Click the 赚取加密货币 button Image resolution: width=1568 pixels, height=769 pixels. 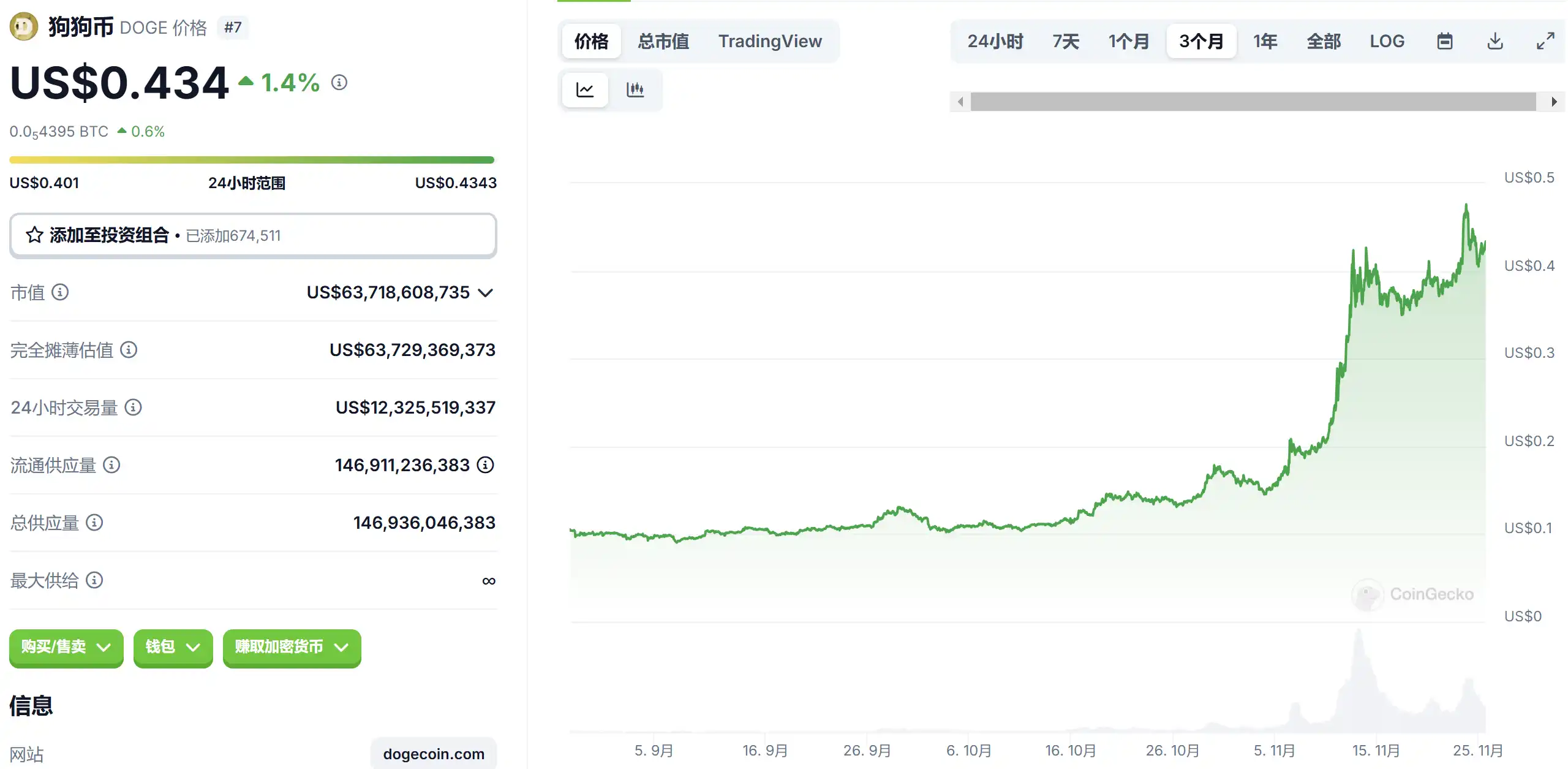[x=292, y=647]
